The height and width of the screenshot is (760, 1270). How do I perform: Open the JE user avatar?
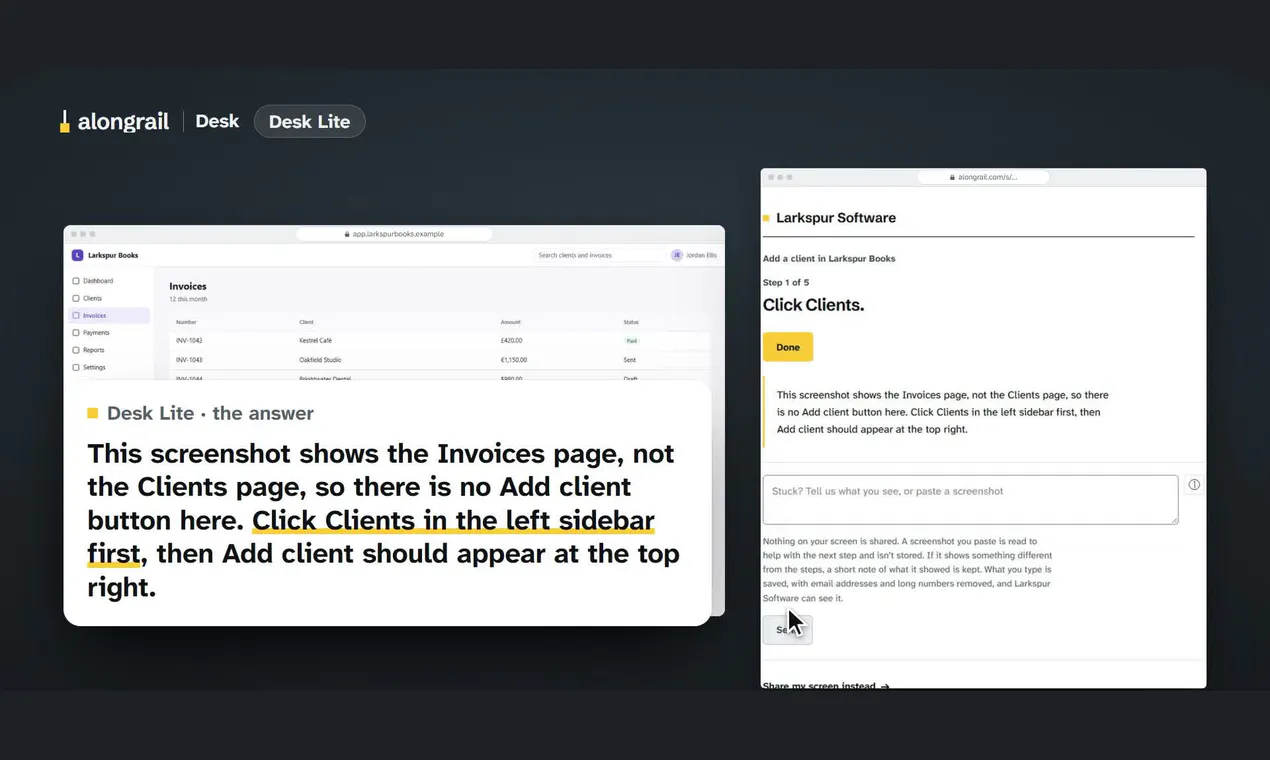coord(677,255)
